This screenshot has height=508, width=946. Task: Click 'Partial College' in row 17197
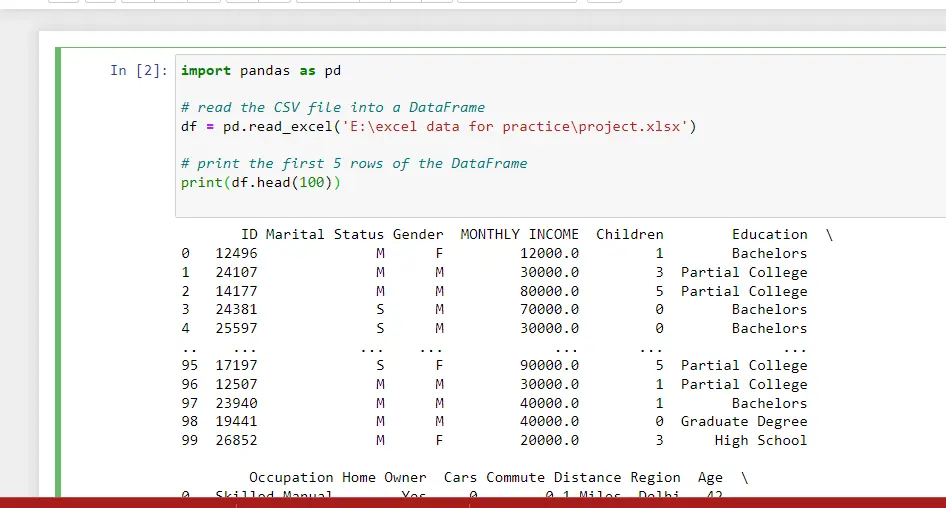pos(744,366)
